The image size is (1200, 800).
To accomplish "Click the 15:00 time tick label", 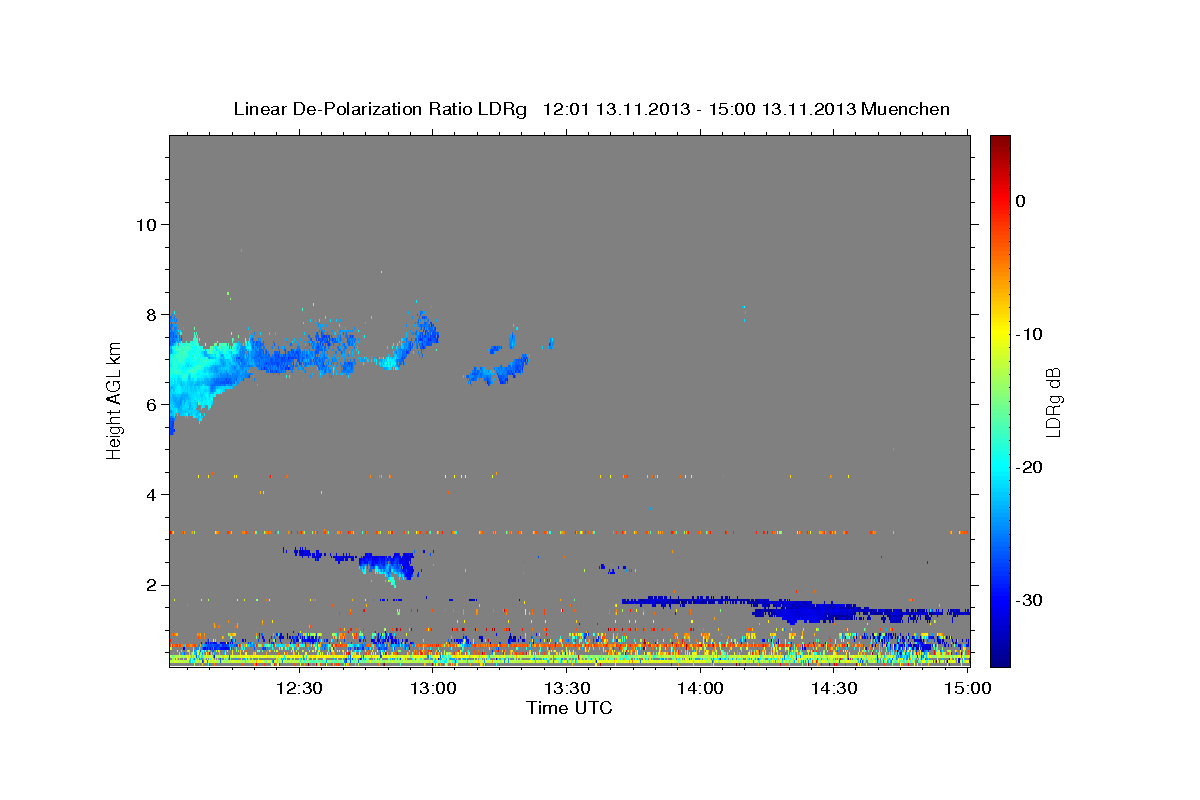I will pos(968,688).
